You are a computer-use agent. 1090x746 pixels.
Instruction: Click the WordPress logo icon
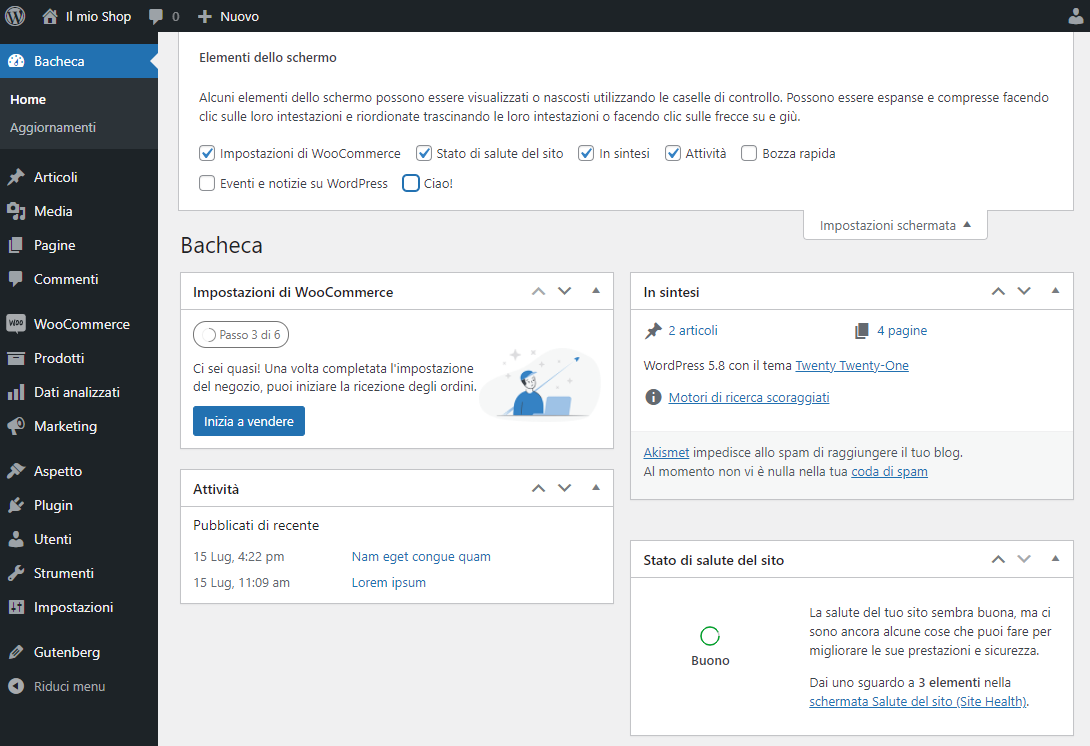16,16
